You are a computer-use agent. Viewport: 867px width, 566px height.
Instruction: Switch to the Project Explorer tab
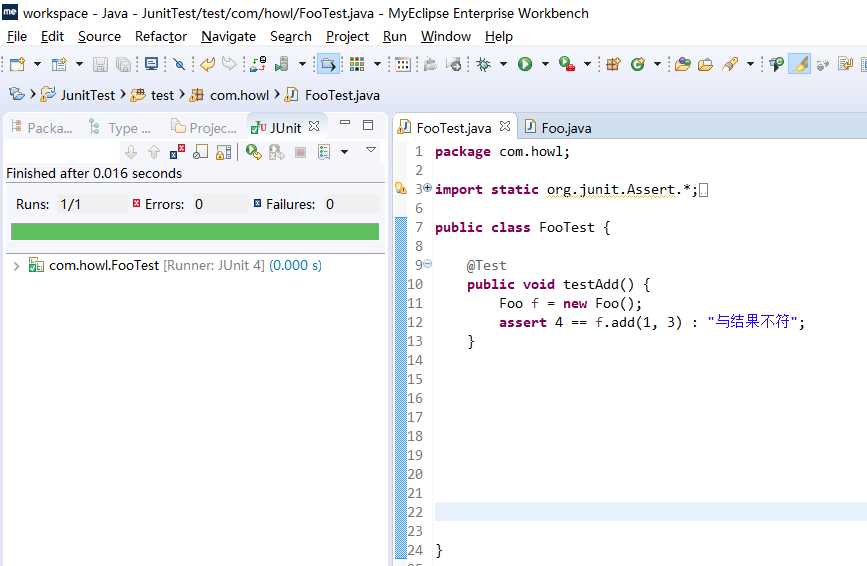click(x=203, y=128)
